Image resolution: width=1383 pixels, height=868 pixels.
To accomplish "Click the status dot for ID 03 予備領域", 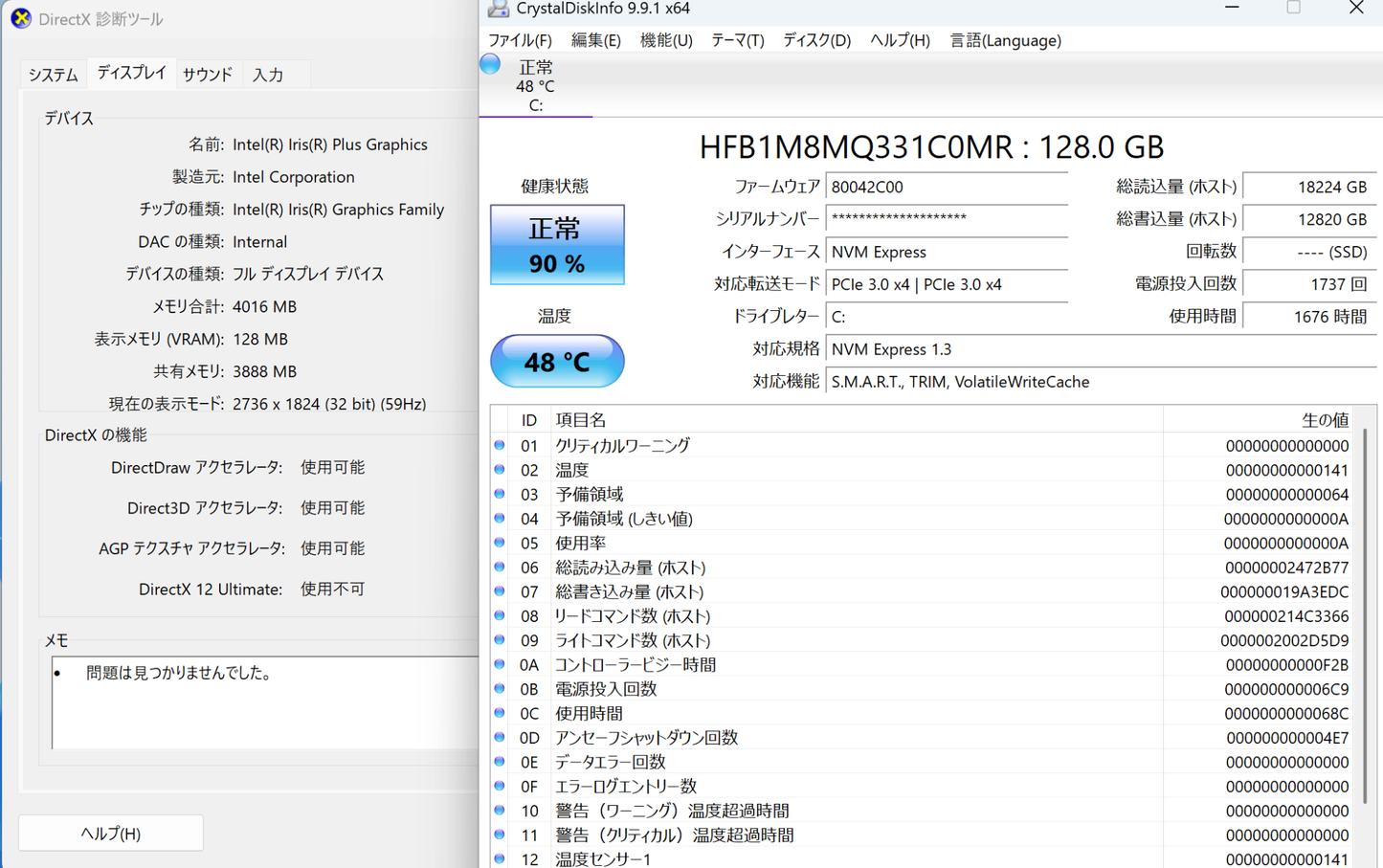I will (500, 494).
